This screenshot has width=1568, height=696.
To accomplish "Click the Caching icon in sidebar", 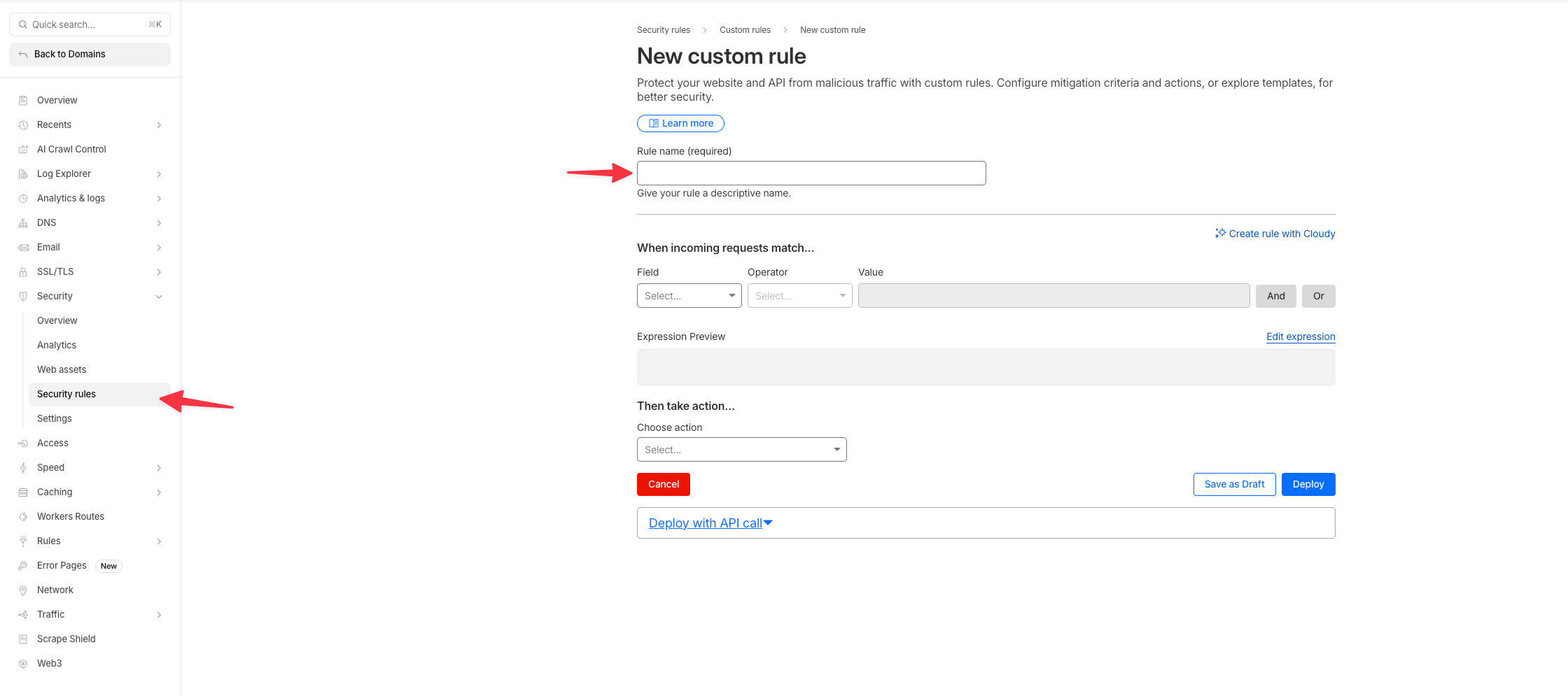I will tap(23, 492).
